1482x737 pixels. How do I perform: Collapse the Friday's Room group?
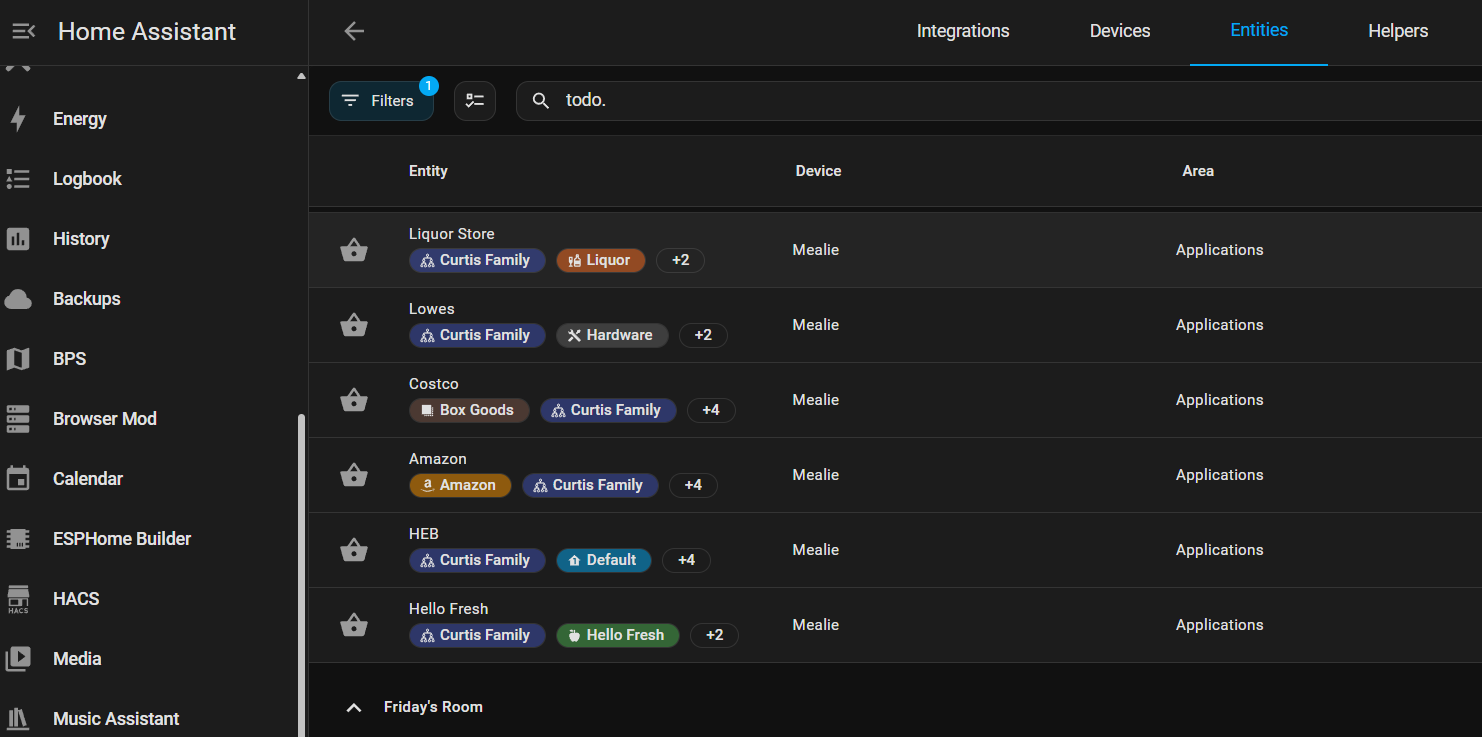point(353,707)
